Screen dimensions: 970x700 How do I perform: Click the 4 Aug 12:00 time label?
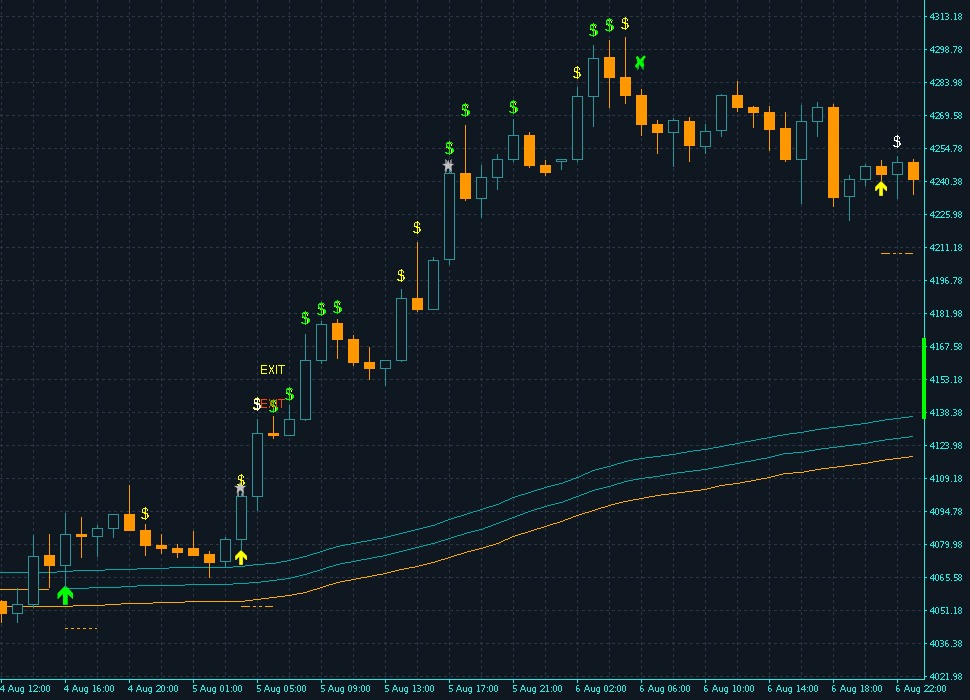[x=25, y=689]
